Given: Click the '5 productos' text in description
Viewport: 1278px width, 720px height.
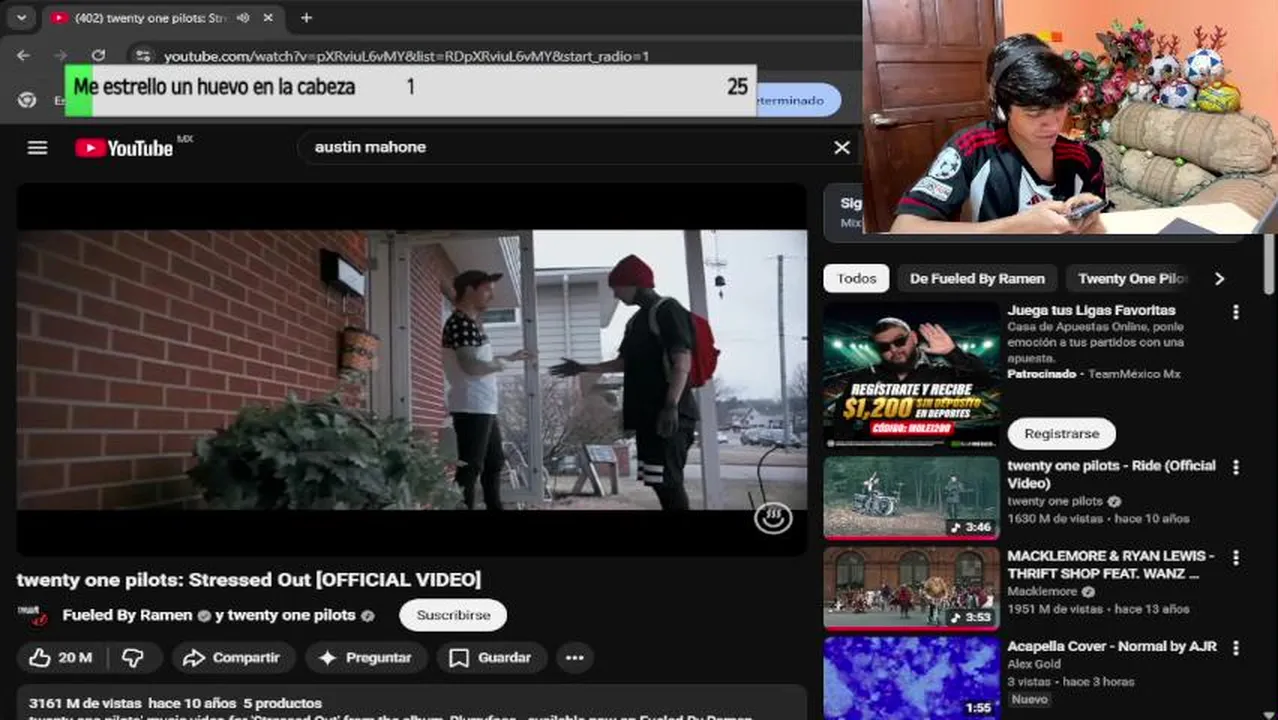Looking at the screenshot, I should (x=283, y=703).
